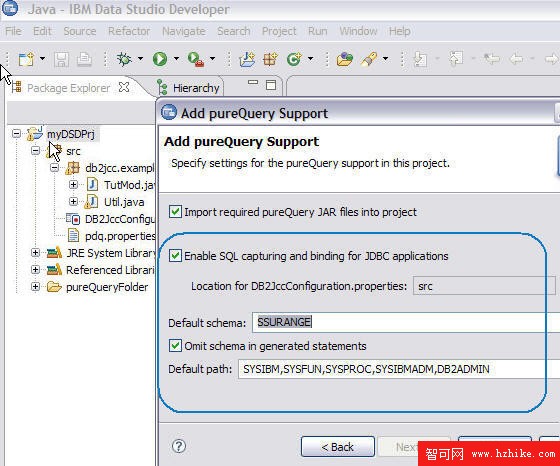Screen dimensions: 560x466
Task: Open the Search menu
Action: coord(234,31)
